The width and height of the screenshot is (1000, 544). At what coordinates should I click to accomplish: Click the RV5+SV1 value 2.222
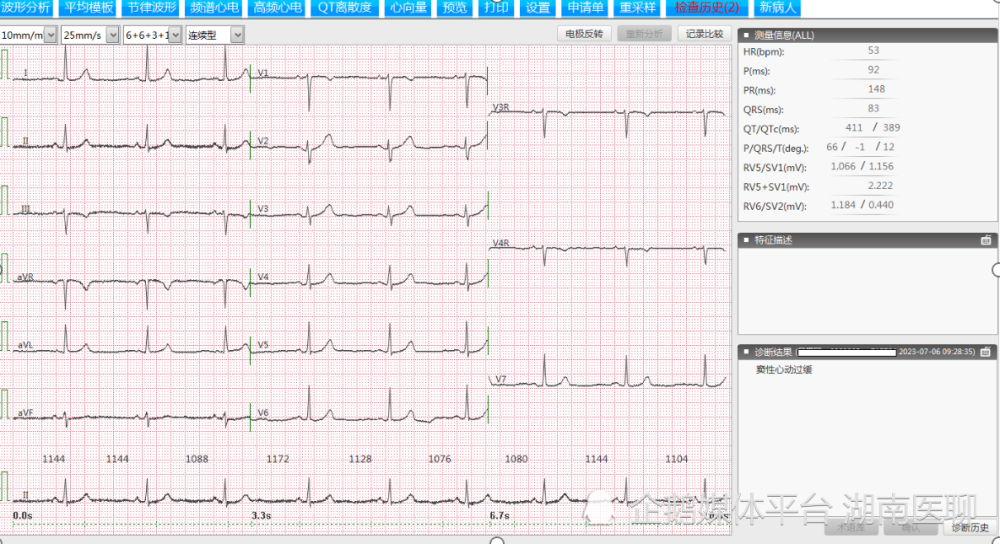click(x=880, y=186)
